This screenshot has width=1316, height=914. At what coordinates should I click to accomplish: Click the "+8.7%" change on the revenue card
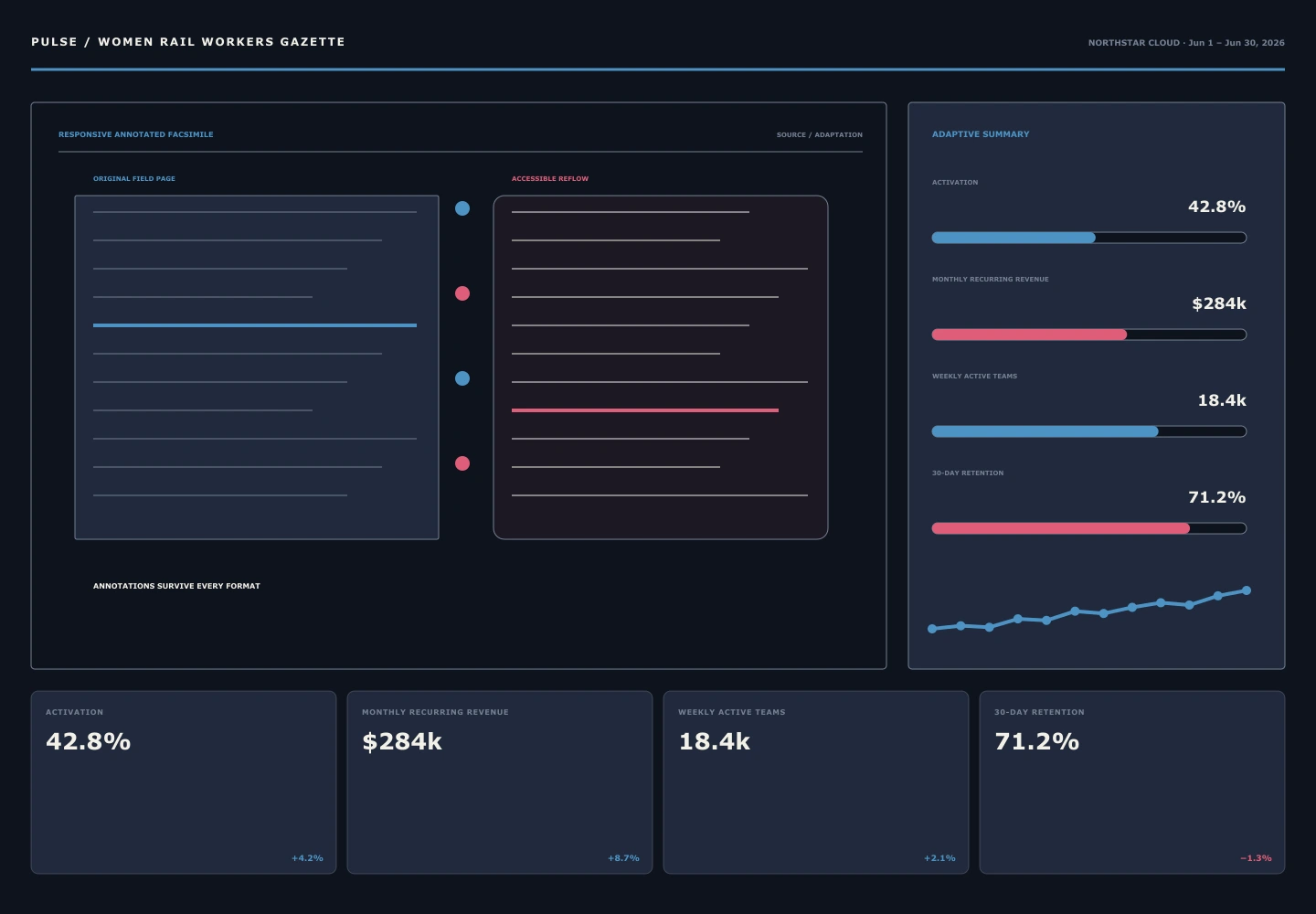(623, 858)
